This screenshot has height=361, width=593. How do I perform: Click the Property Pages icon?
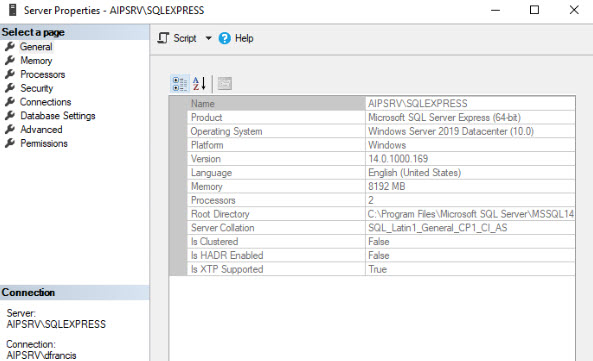[x=225, y=84]
